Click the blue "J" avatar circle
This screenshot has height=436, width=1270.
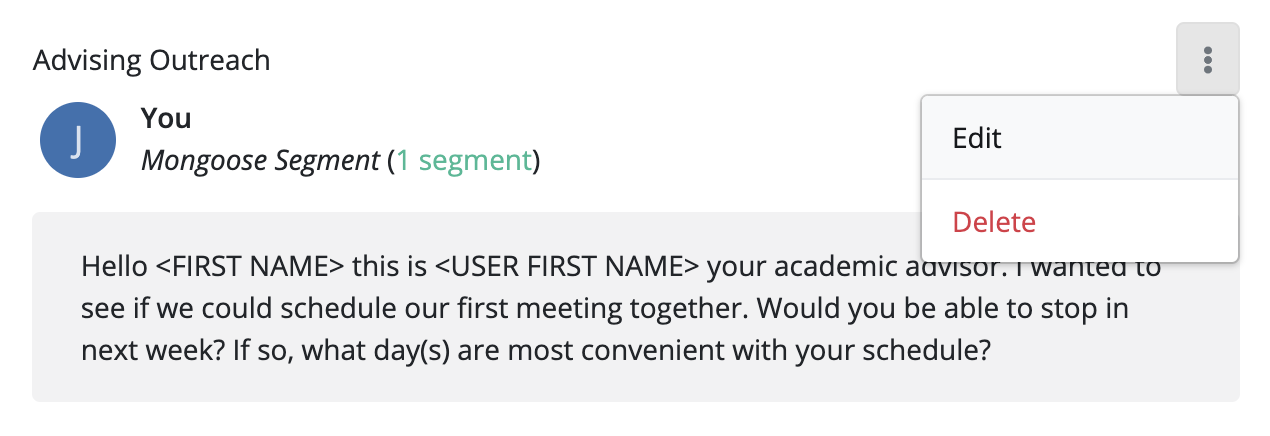78,142
